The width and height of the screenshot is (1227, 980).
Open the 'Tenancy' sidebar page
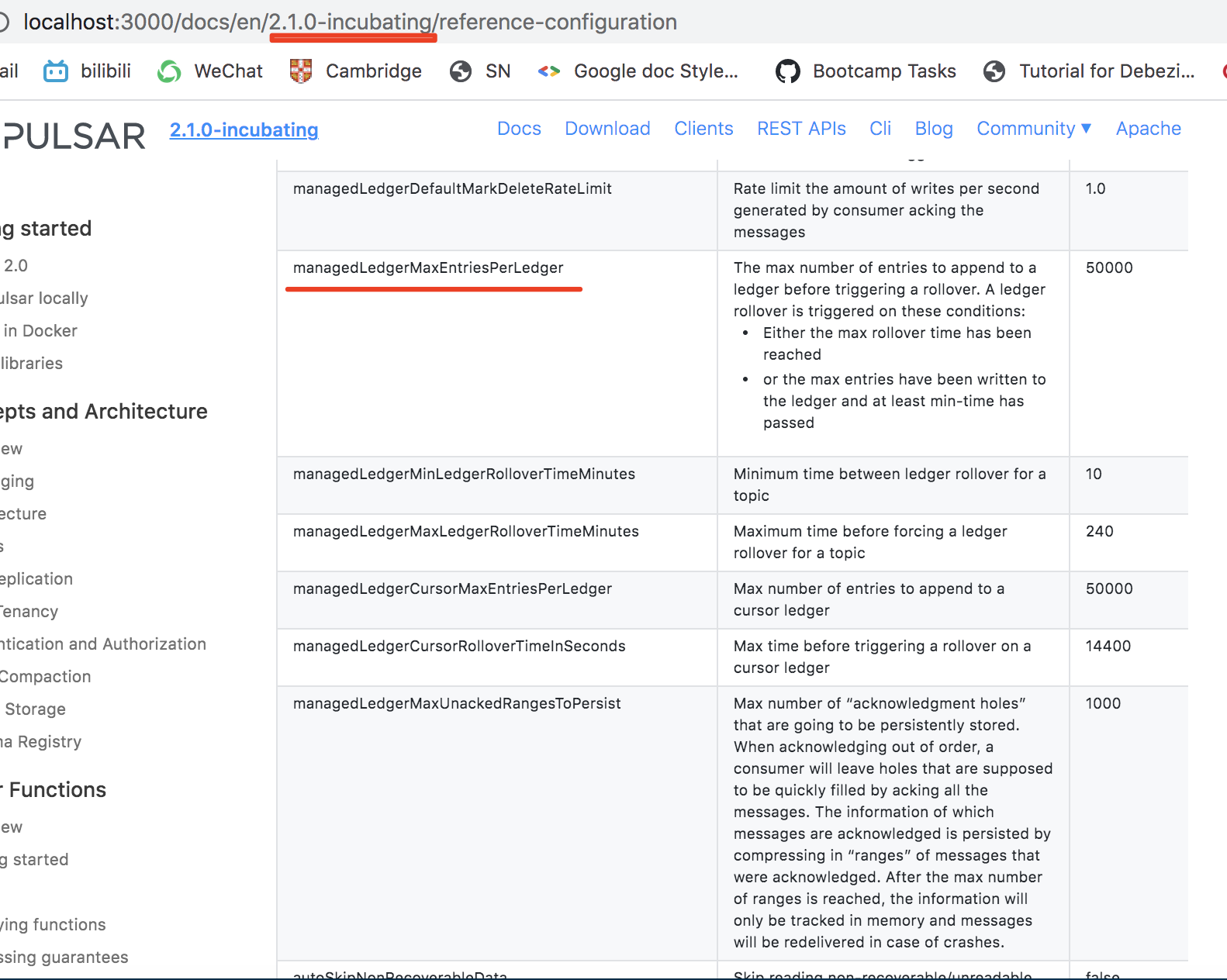pos(29,612)
